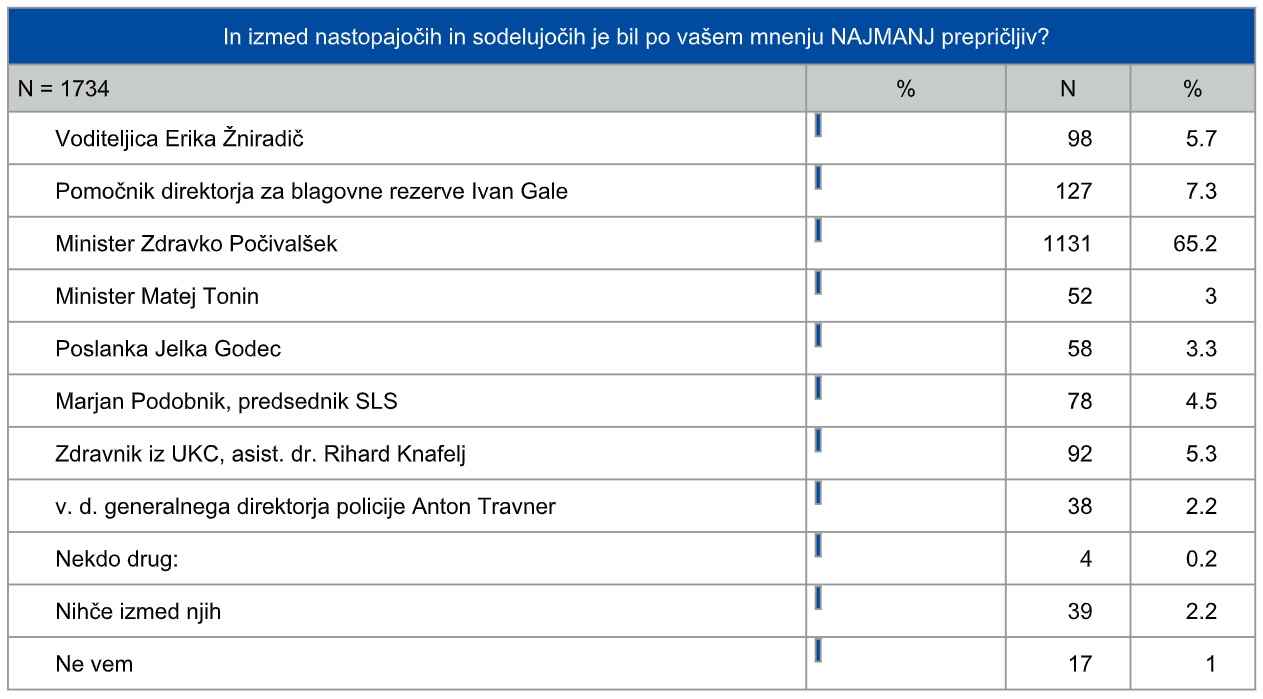Click the Anton Travner row label

(306, 506)
